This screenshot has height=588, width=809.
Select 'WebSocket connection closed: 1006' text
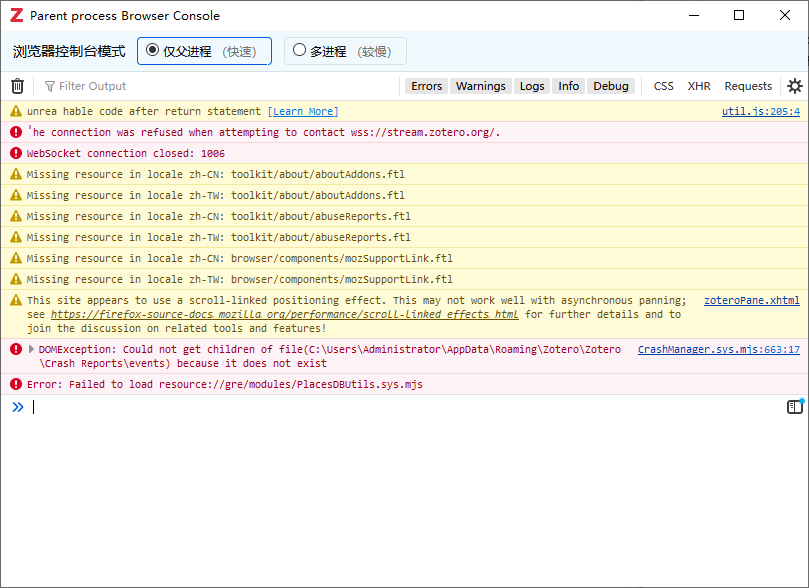[x=126, y=153]
